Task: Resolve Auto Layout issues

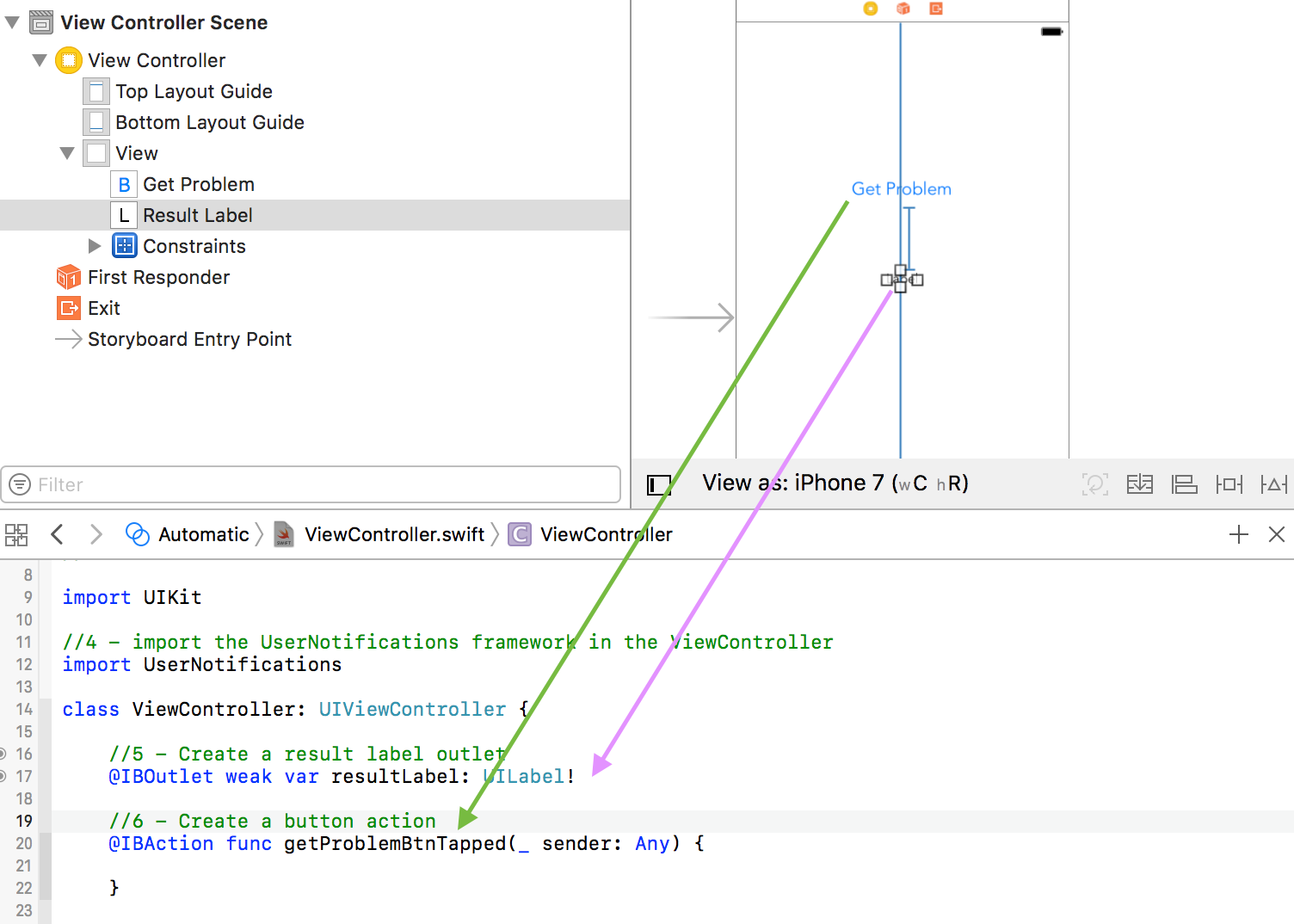Action: [x=1274, y=484]
